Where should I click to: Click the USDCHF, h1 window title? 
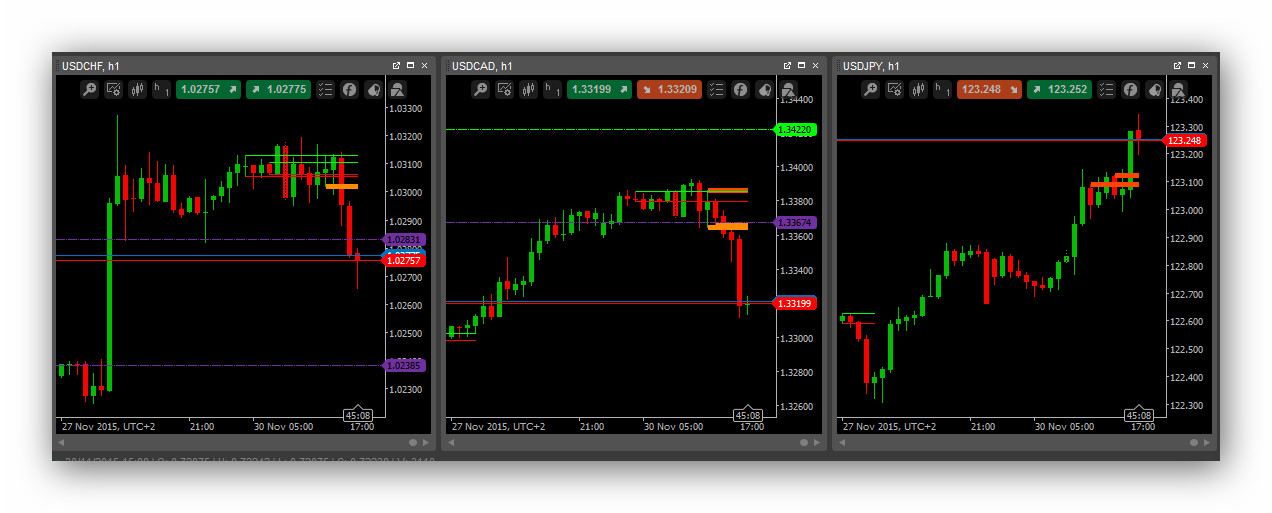click(91, 66)
